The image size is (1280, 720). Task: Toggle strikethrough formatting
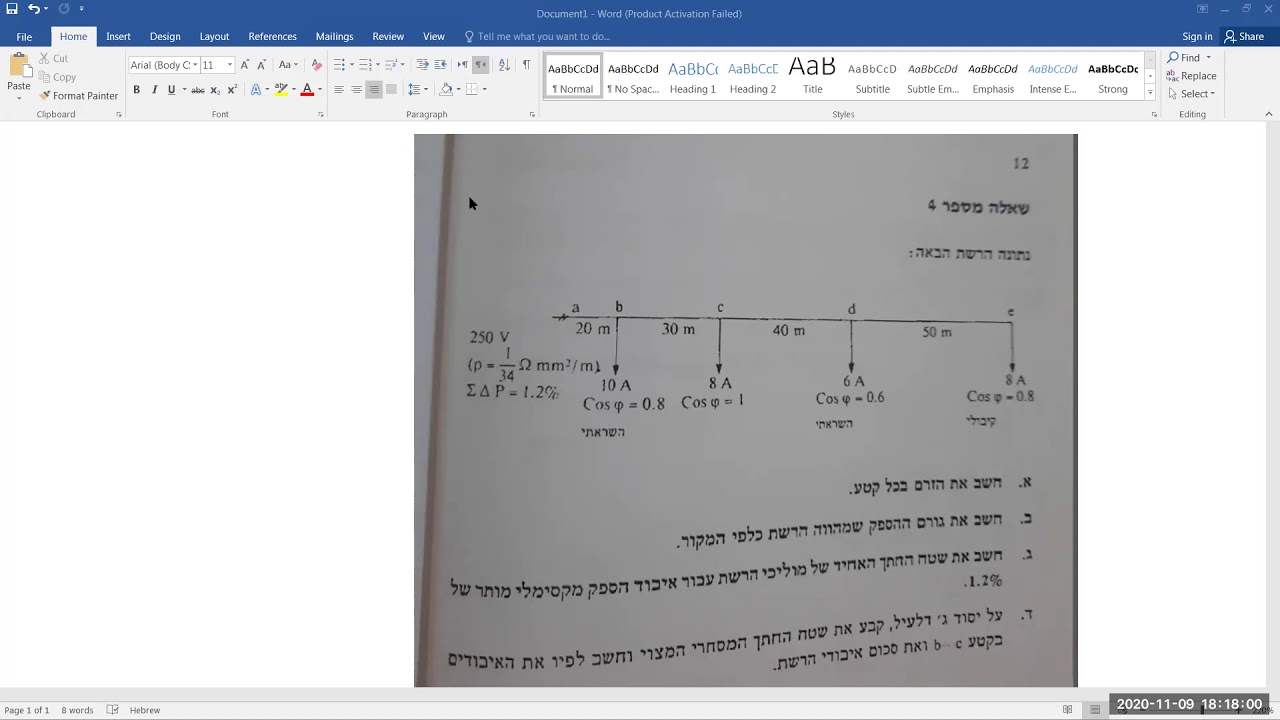coord(198,90)
